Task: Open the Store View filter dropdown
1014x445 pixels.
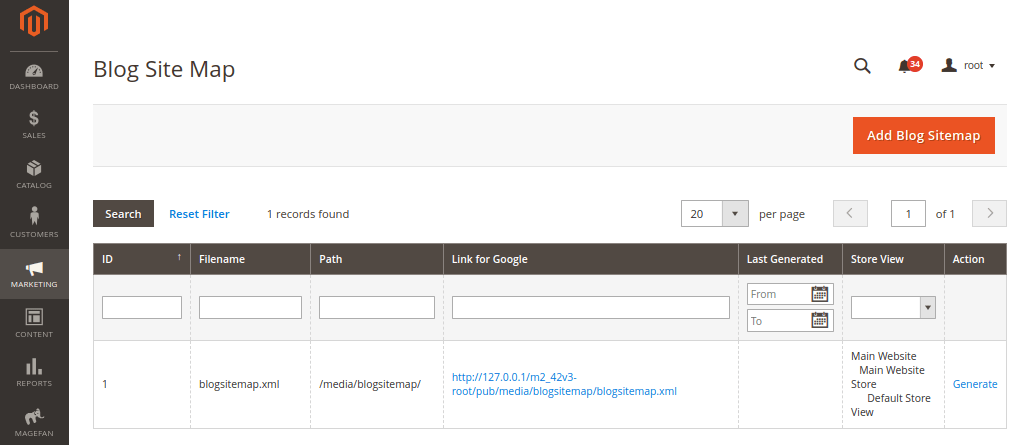Action: (893, 308)
